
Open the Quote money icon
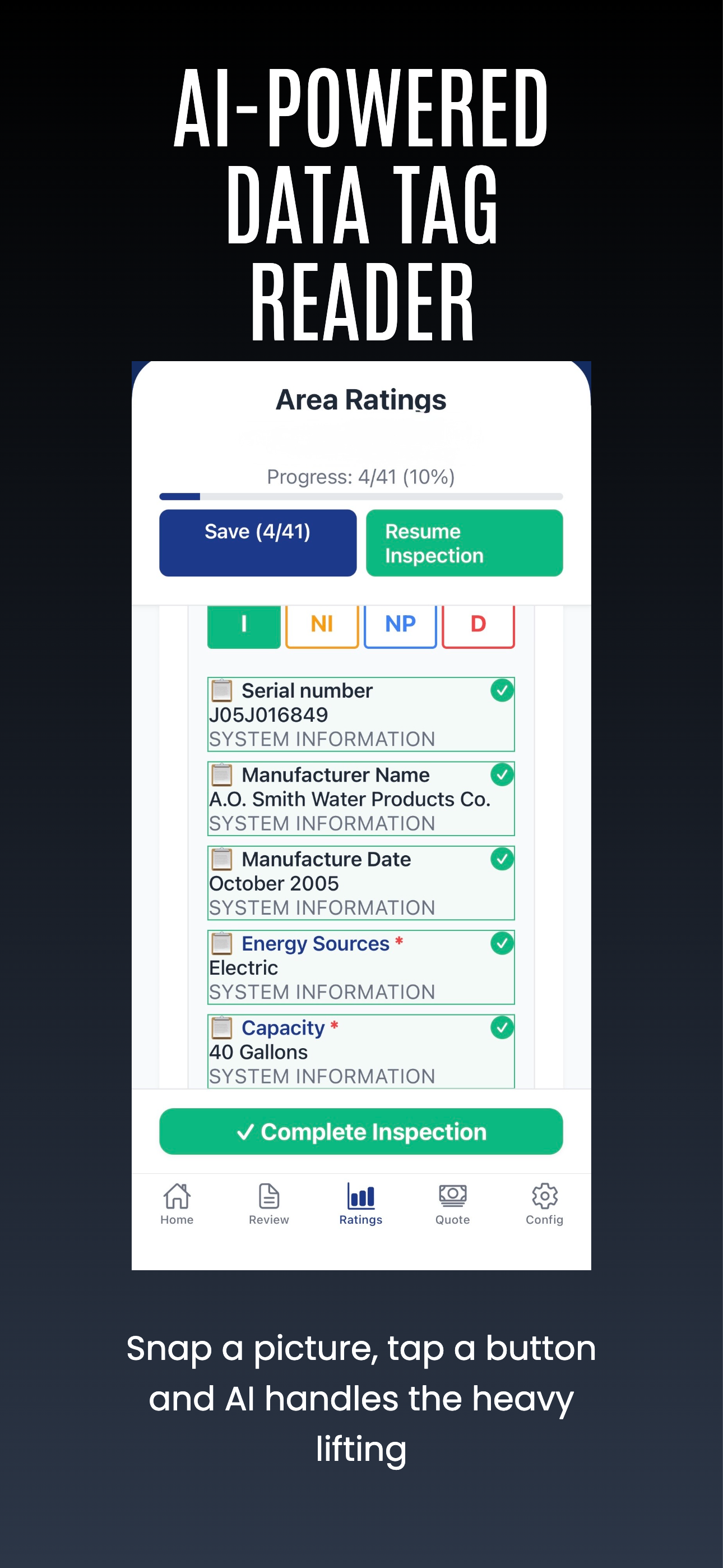[x=453, y=1196]
